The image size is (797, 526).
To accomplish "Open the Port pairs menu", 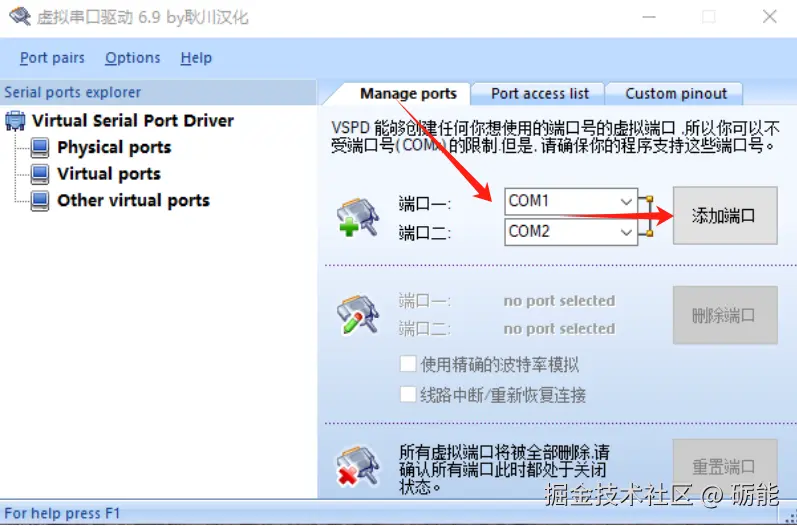I will pyautogui.click(x=52, y=58).
